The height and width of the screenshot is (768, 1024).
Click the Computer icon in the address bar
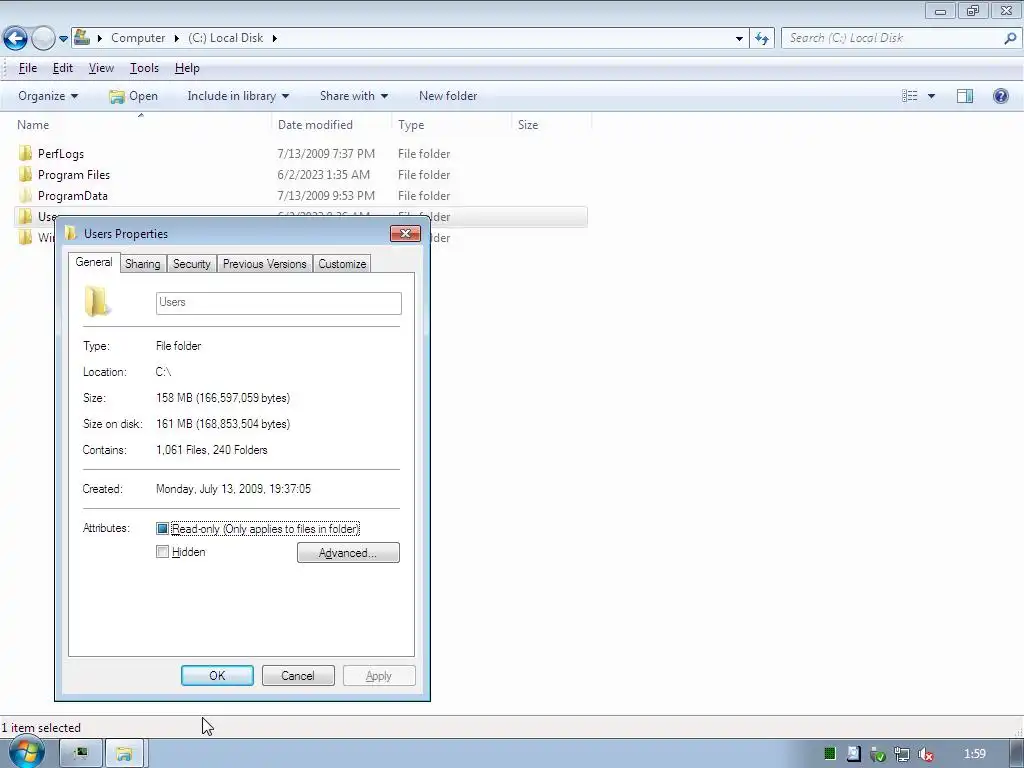click(82, 37)
